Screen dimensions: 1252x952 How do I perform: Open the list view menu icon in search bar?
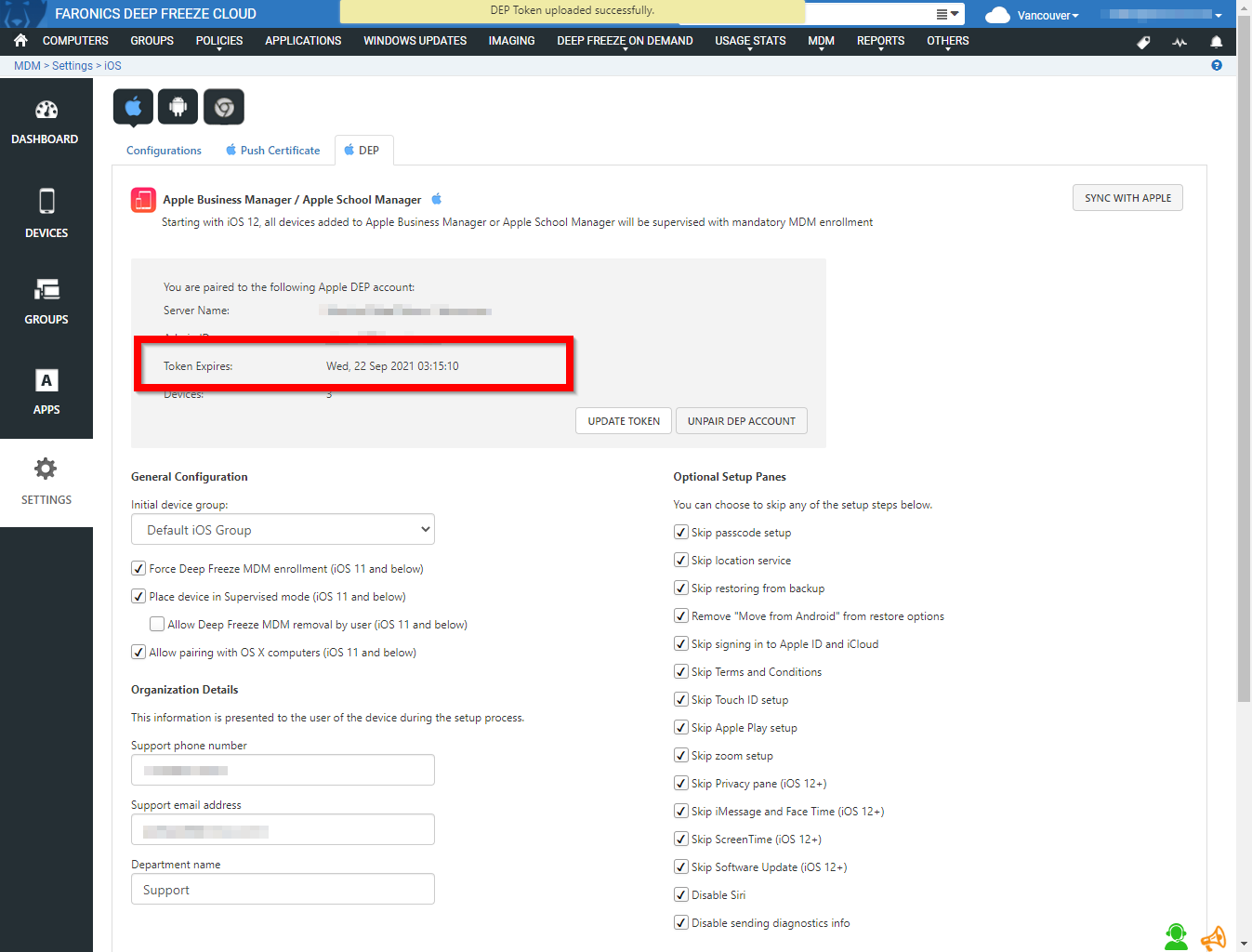(x=947, y=14)
